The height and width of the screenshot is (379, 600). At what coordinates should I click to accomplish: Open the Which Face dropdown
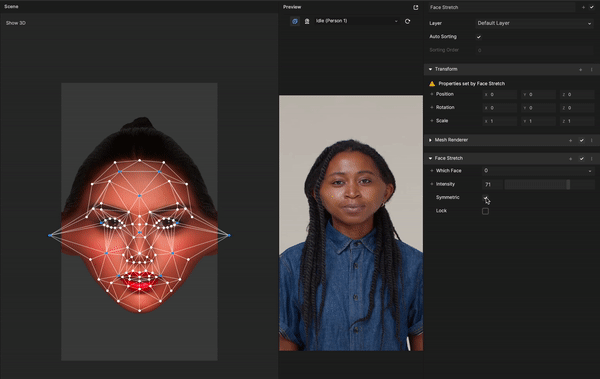coord(538,171)
